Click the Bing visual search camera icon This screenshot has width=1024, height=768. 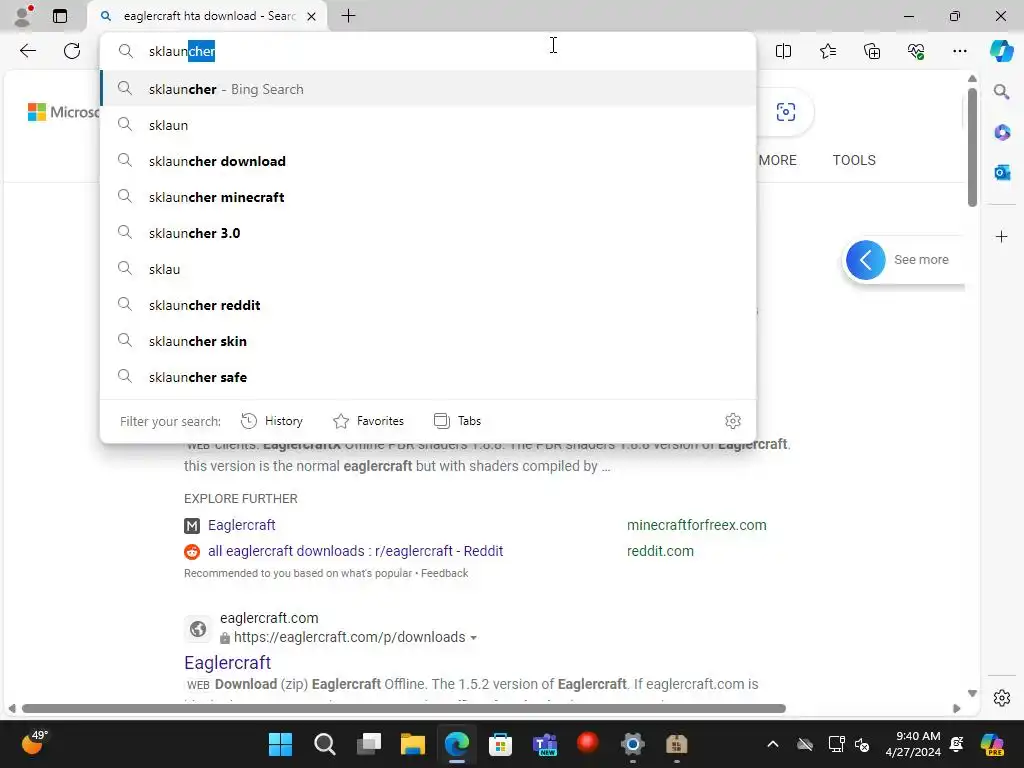[786, 112]
